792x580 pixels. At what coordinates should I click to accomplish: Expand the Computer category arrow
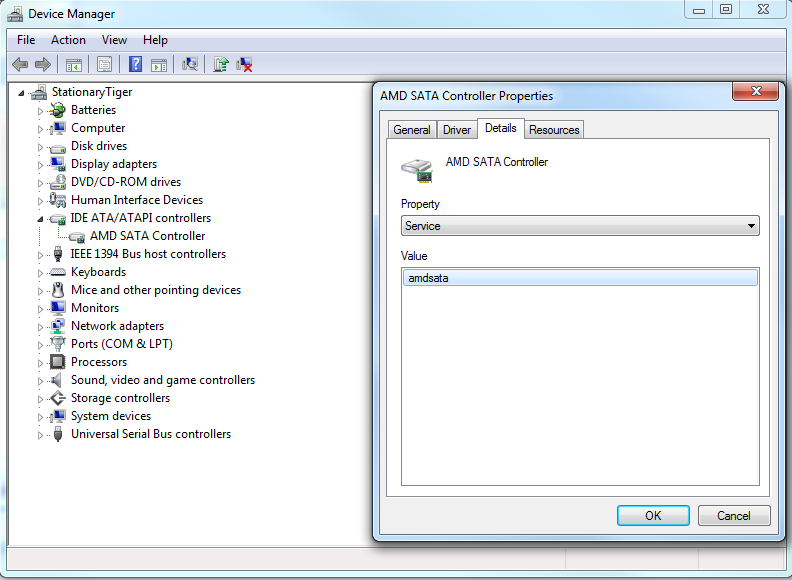click(40, 129)
